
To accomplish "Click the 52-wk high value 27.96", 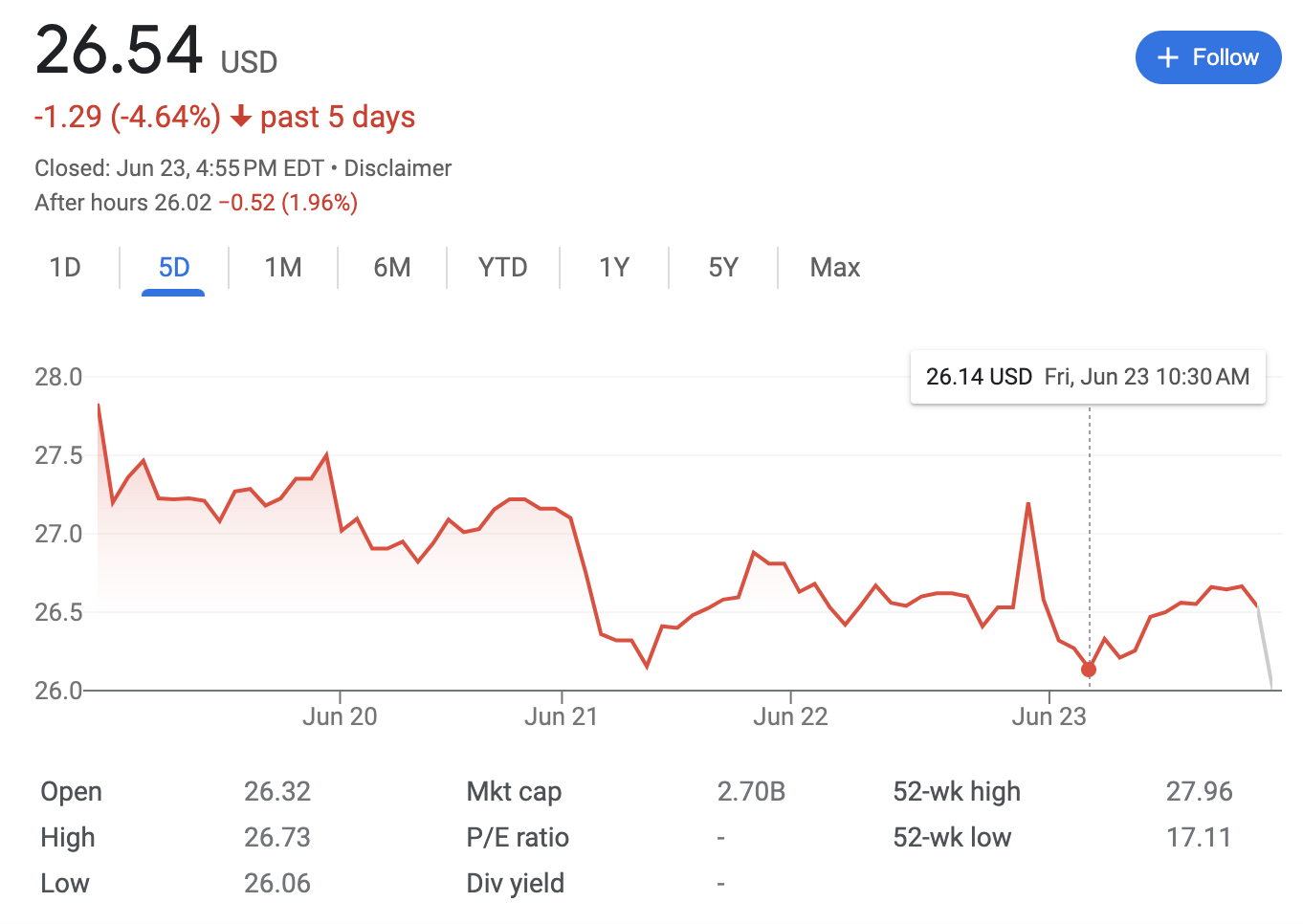I will click(x=1201, y=791).
